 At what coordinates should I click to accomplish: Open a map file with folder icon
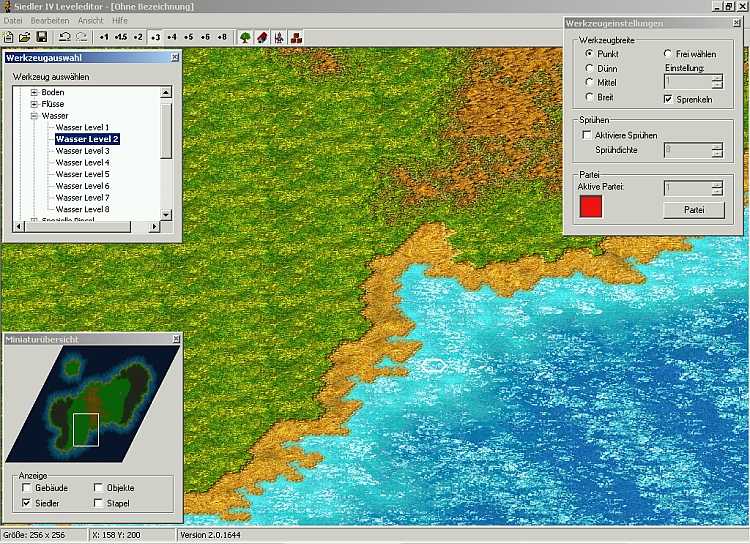[x=24, y=37]
